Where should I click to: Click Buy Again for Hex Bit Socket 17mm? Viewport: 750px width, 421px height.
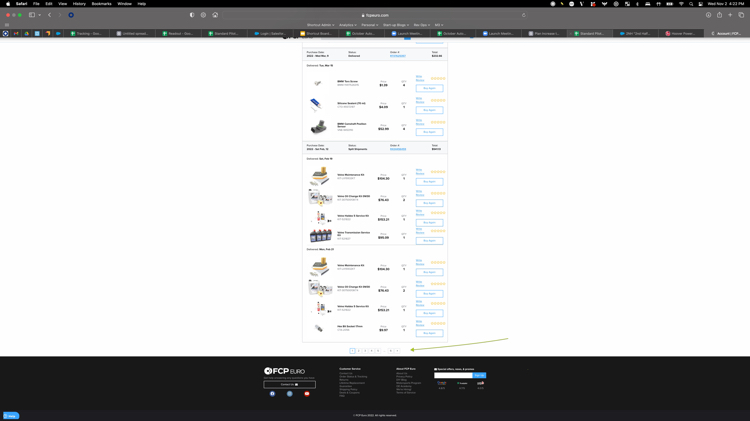point(429,333)
